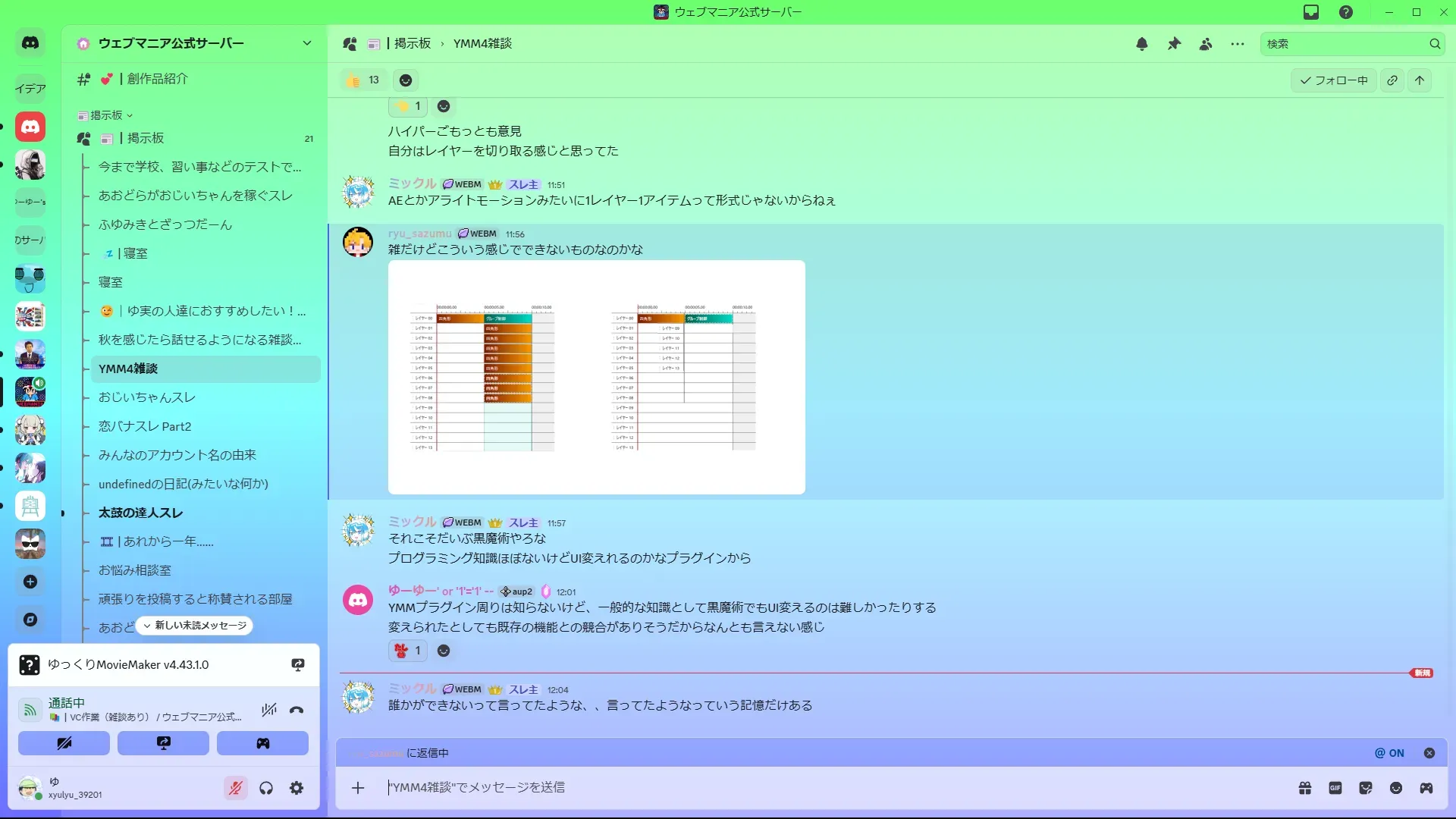
Task: Open pinned messages pin icon
Action: click(1174, 44)
